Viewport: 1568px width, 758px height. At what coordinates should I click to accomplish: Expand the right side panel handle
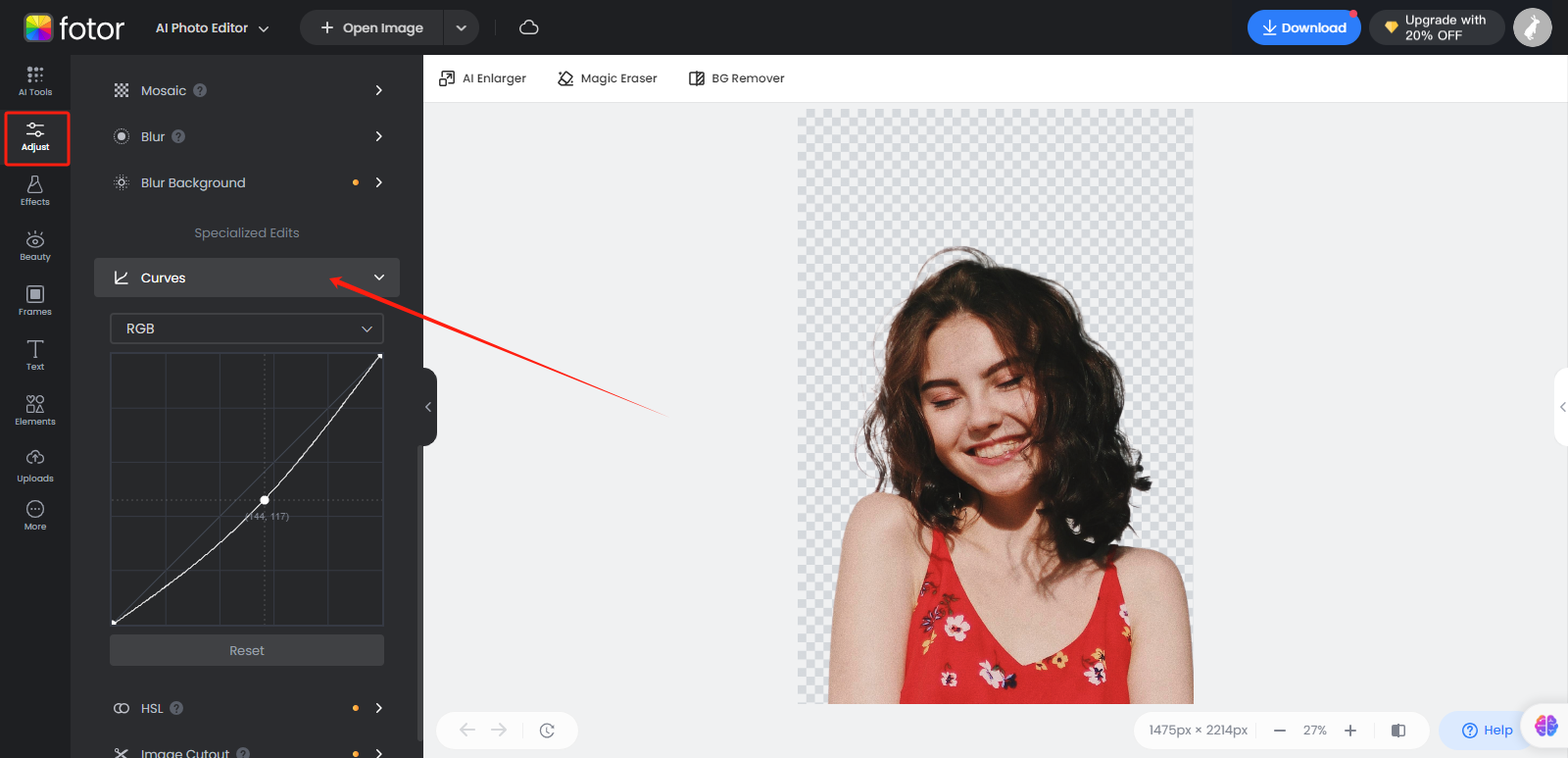tap(1562, 407)
